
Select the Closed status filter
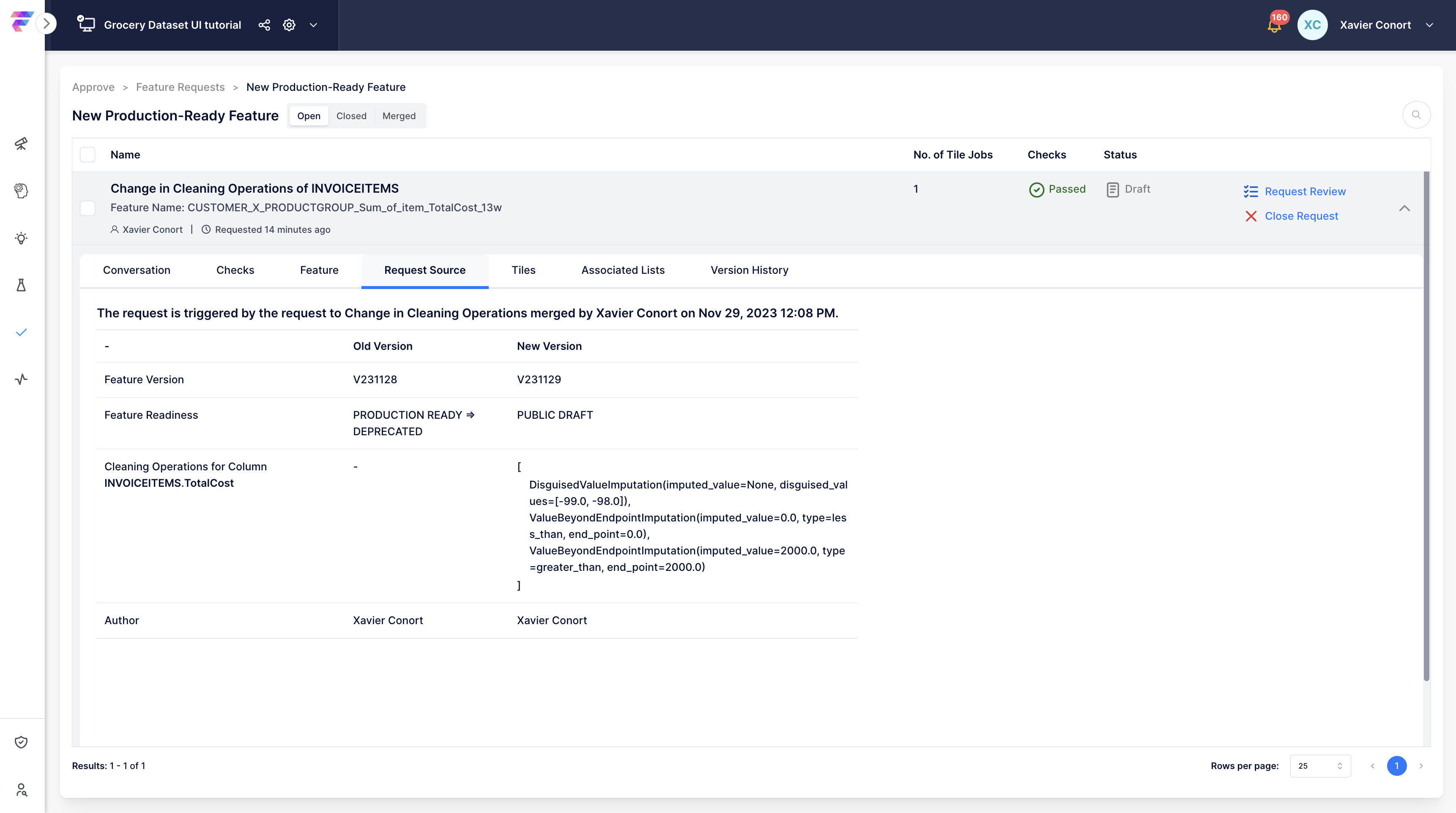[x=351, y=116]
